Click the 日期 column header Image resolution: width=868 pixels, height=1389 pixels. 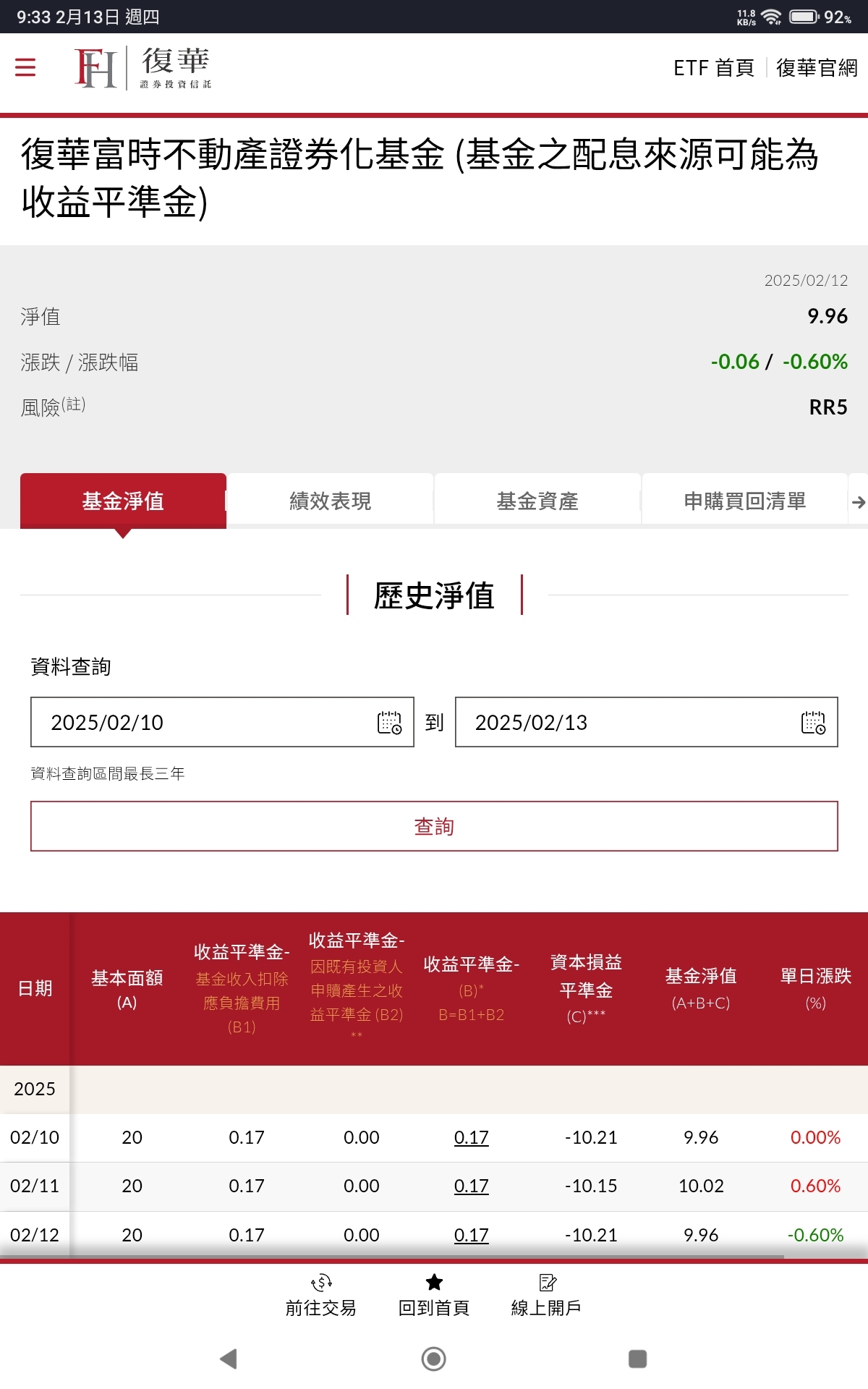tap(35, 988)
